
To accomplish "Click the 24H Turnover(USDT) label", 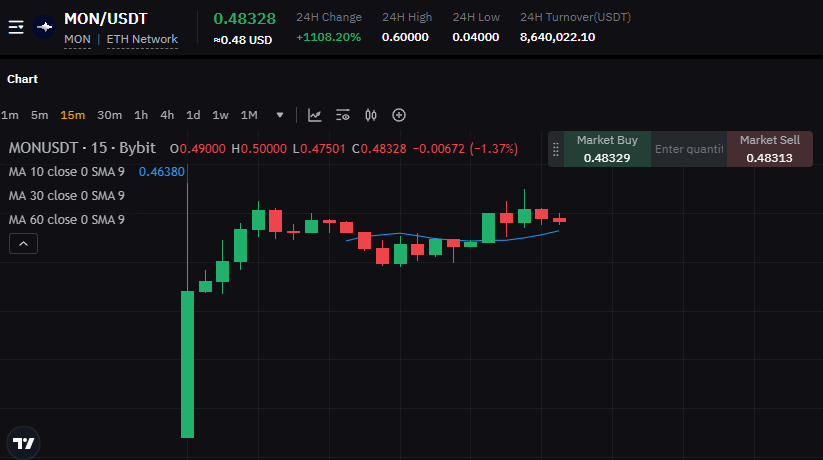I will [575, 17].
